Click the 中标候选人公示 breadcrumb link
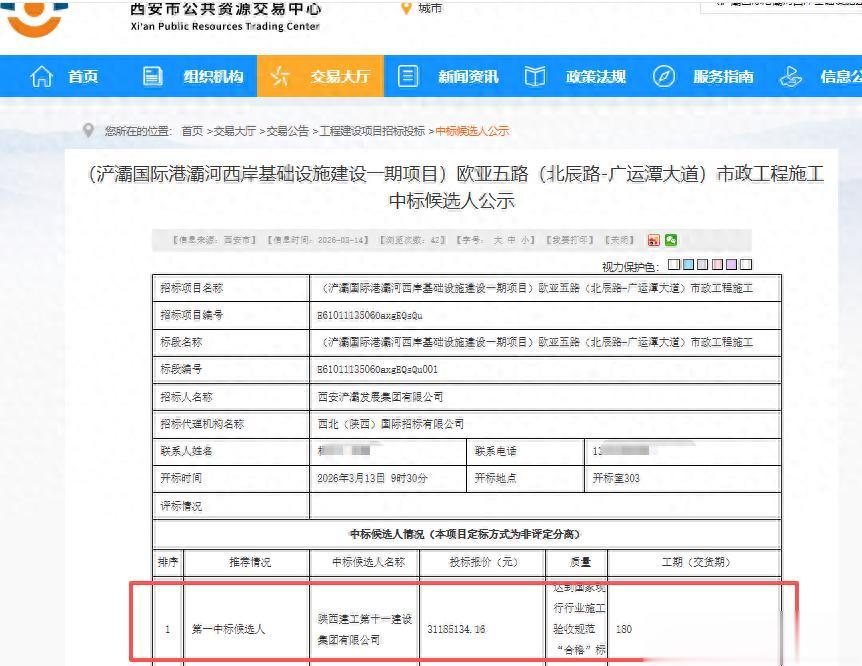 (x=472, y=131)
